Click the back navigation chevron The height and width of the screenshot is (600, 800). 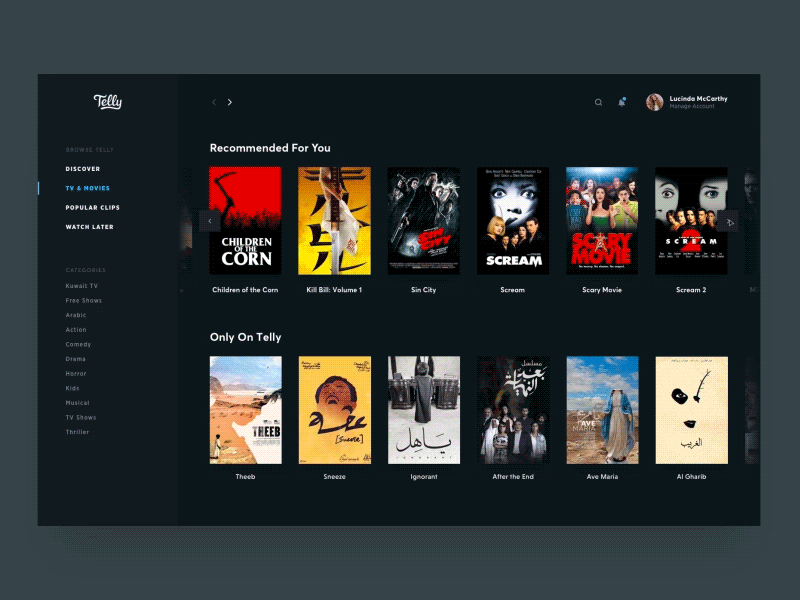(213, 101)
